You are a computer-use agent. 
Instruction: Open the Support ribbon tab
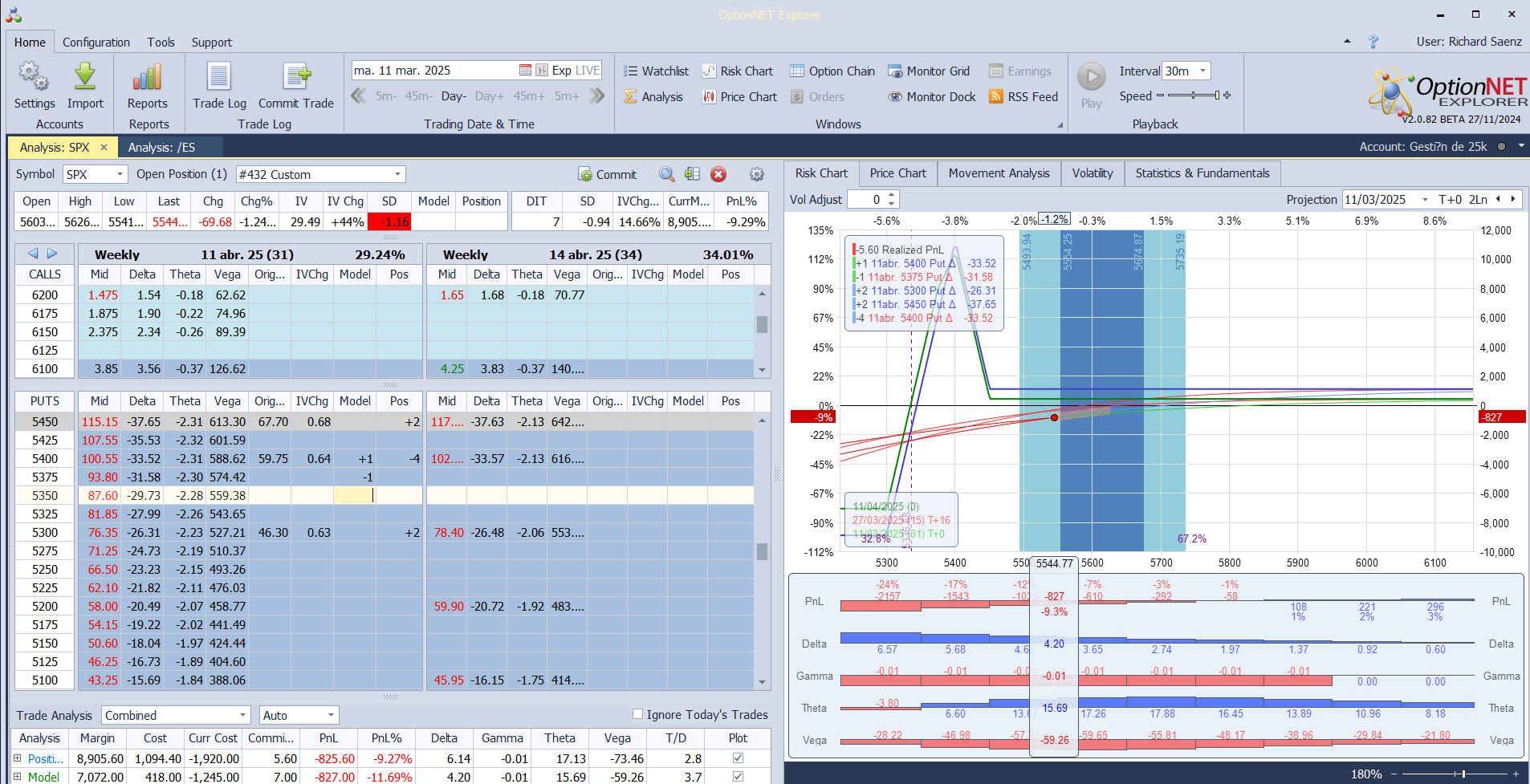click(x=212, y=43)
